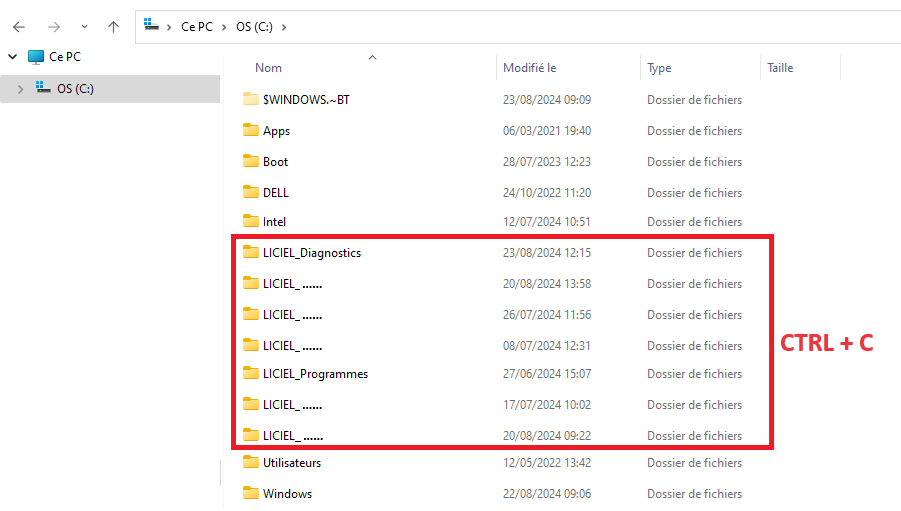Image resolution: width=901 pixels, height=511 pixels.
Task: Click the date '22/08/2024 09:06'
Action: coord(547,494)
